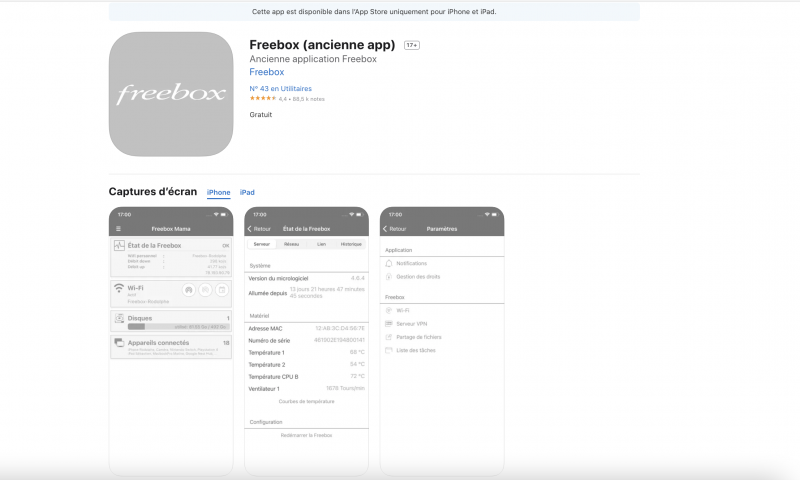
Task: Select the Historique segment tab
Action: [x=351, y=244]
